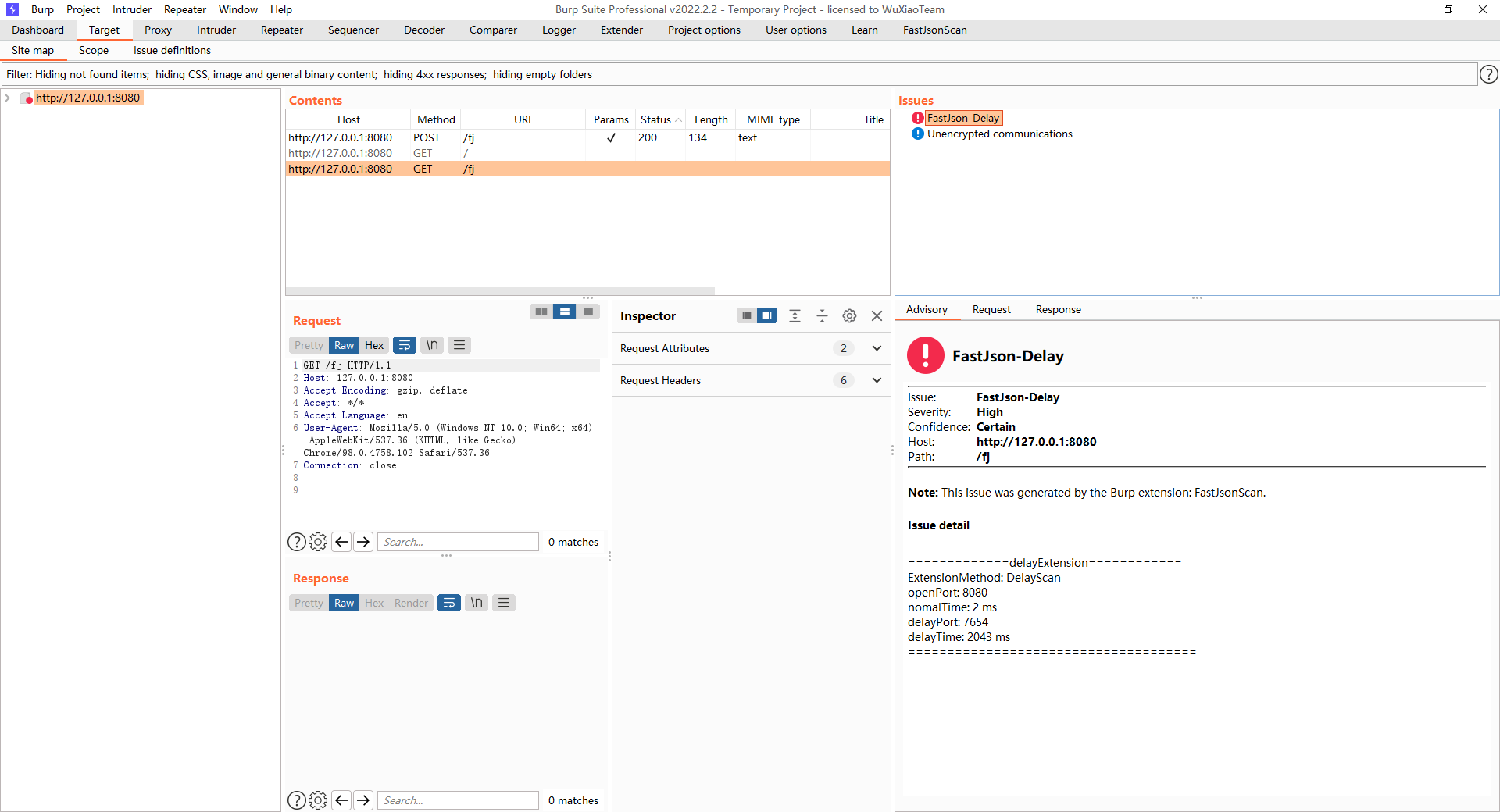Expand the http://127.0.0.1:8080 site tree node
The width and height of the screenshot is (1500, 812).
[x=8, y=98]
